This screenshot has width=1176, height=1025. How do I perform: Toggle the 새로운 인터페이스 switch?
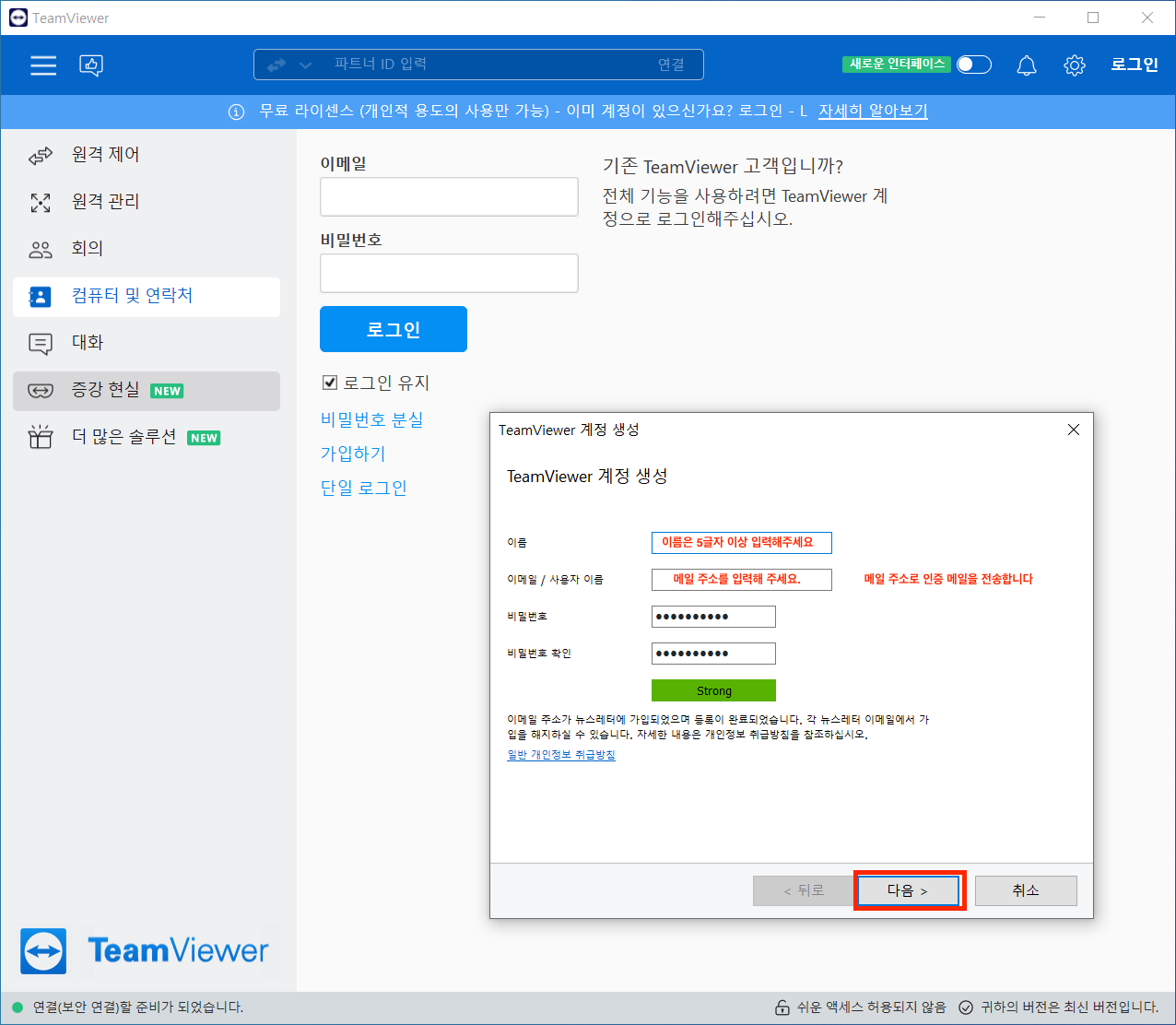click(973, 64)
